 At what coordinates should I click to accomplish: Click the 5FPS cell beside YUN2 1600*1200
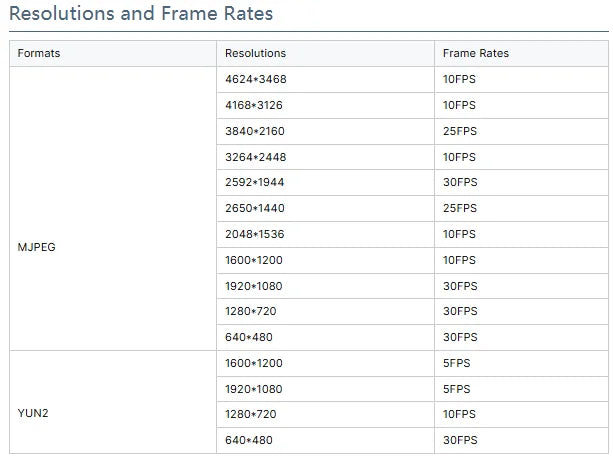[522, 363]
